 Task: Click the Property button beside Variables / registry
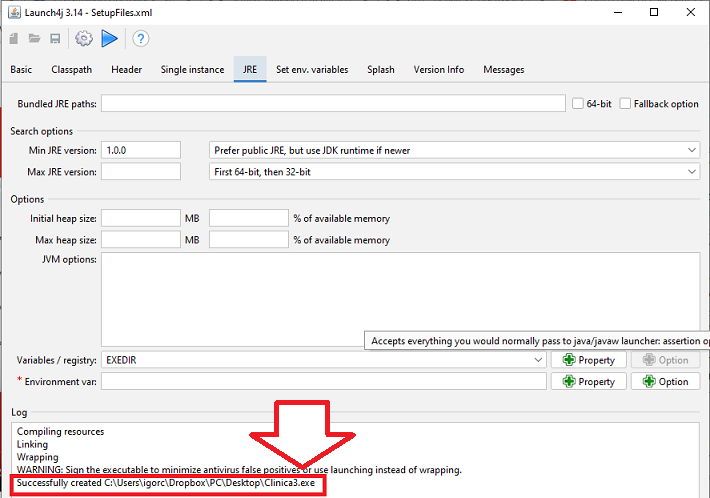click(x=589, y=360)
